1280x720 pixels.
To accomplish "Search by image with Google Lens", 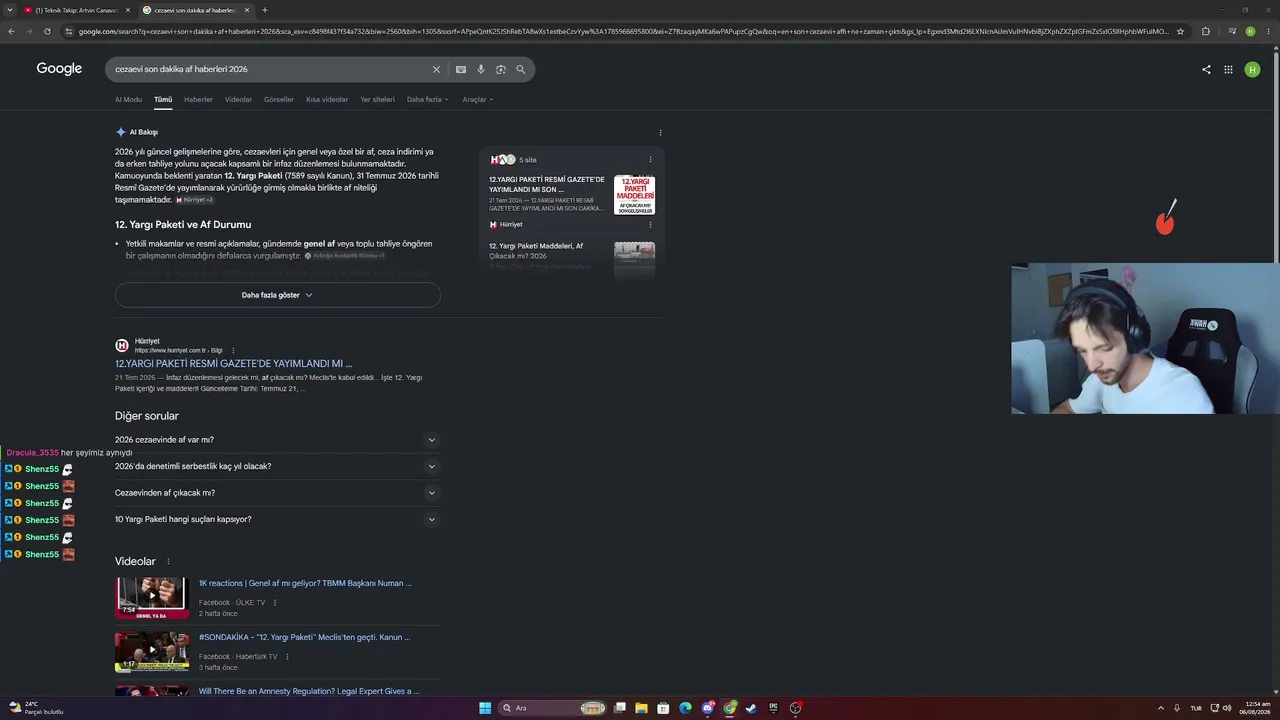I will 501,69.
